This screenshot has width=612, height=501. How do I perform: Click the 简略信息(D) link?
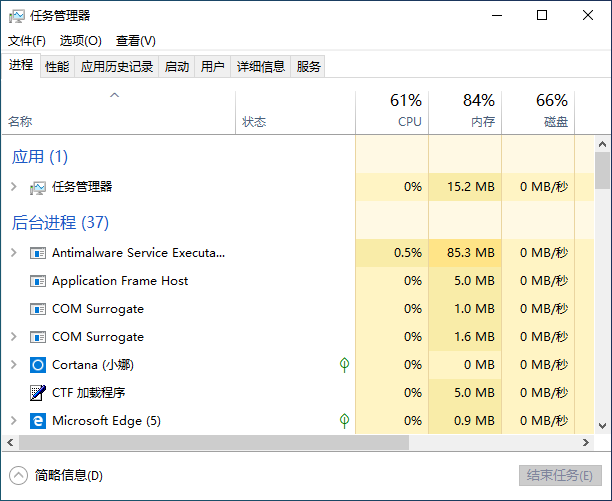click(69, 476)
